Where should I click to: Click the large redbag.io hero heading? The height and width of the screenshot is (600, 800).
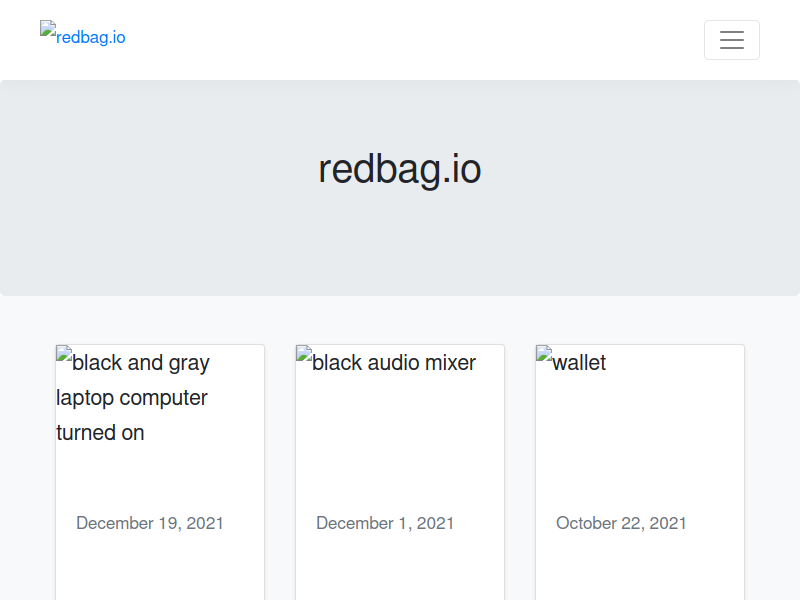[399, 169]
